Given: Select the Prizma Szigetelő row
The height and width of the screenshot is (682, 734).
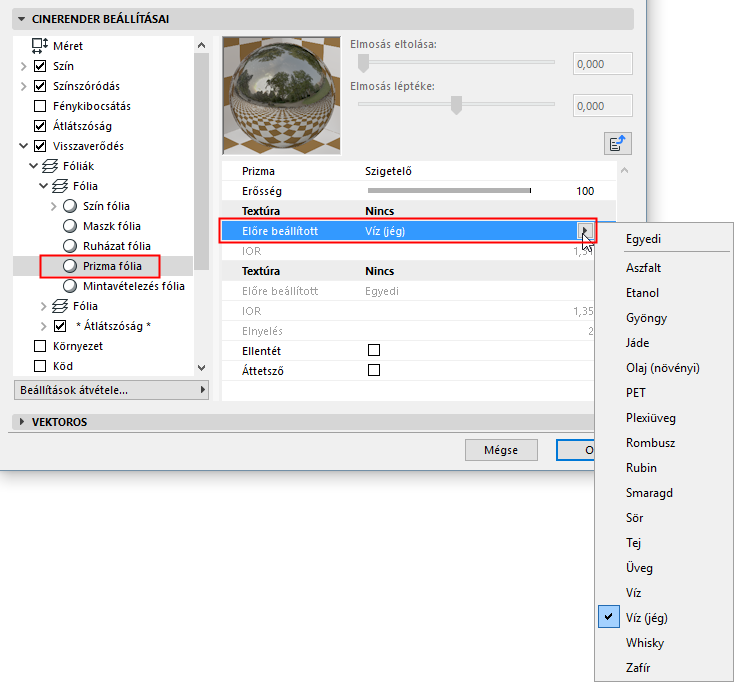Looking at the screenshot, I should point(418,171).
